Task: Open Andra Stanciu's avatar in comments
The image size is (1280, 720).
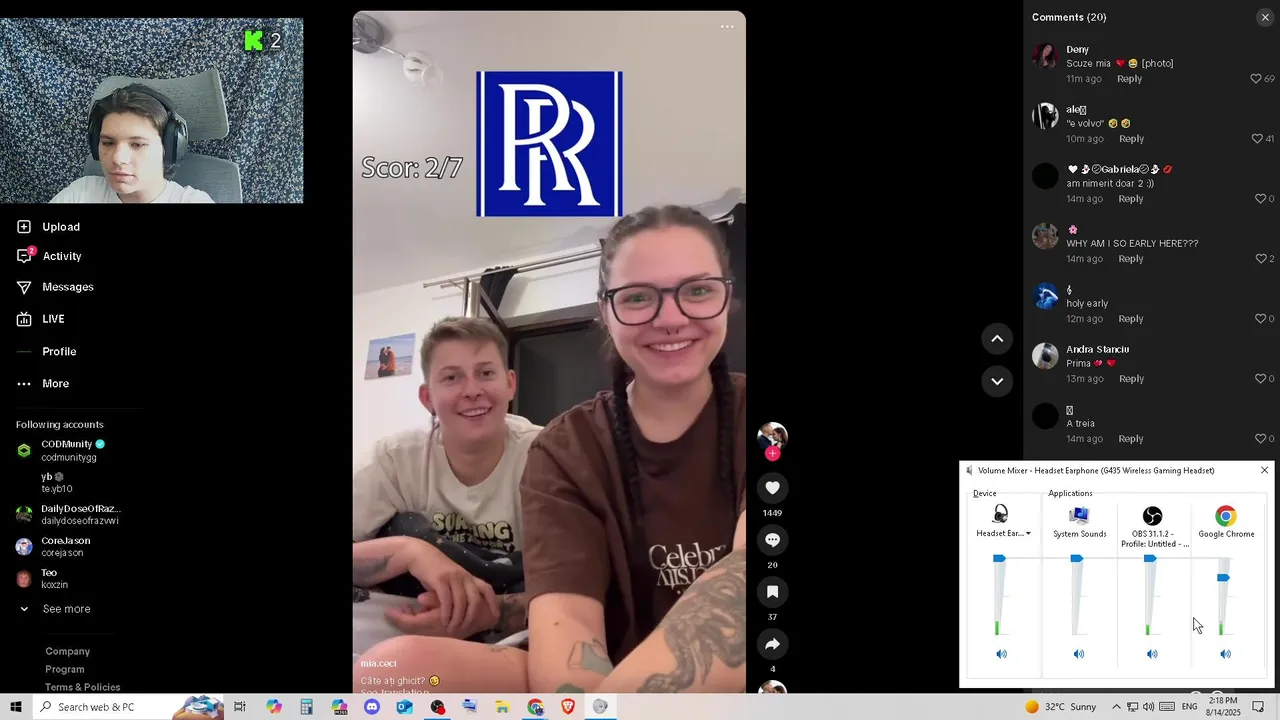Action: pos(1045,356)
